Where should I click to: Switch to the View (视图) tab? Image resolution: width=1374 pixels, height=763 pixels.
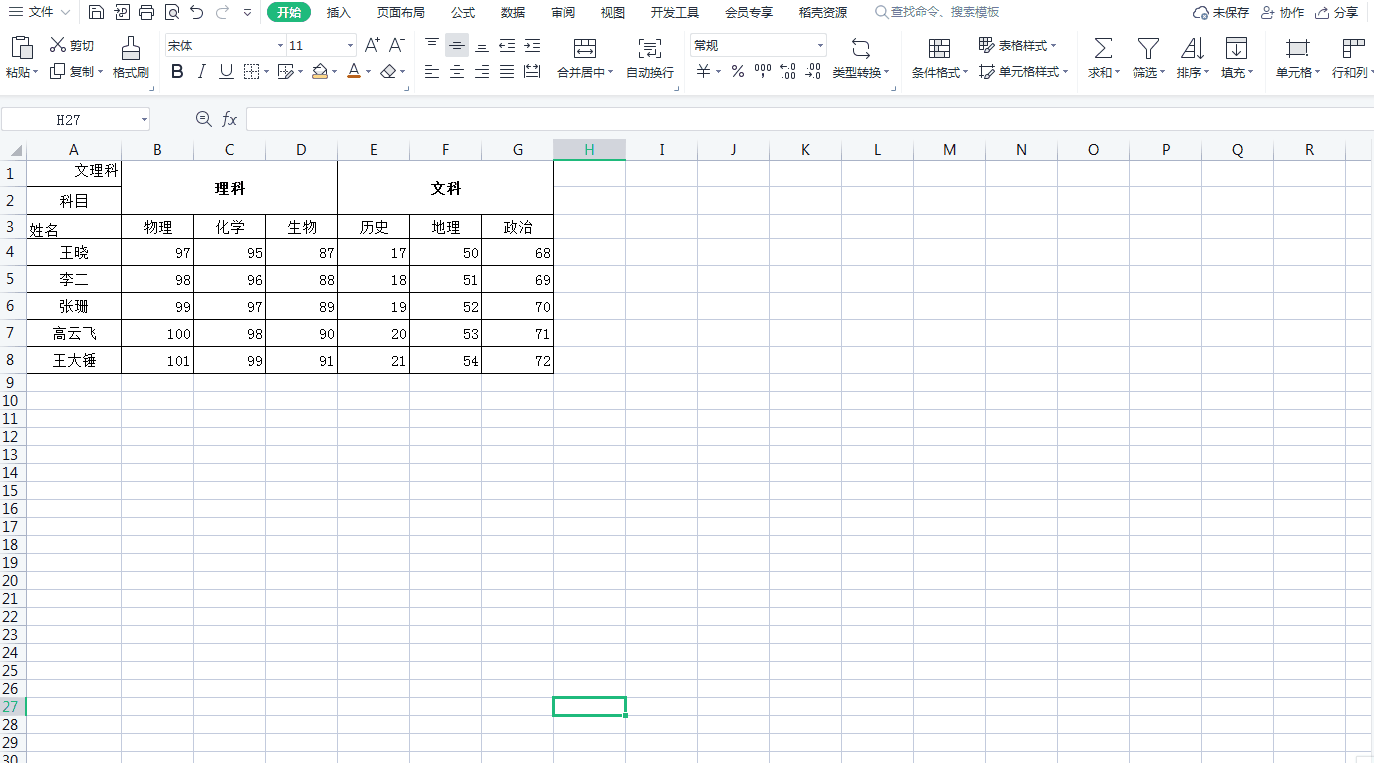[x=613, y=12]
